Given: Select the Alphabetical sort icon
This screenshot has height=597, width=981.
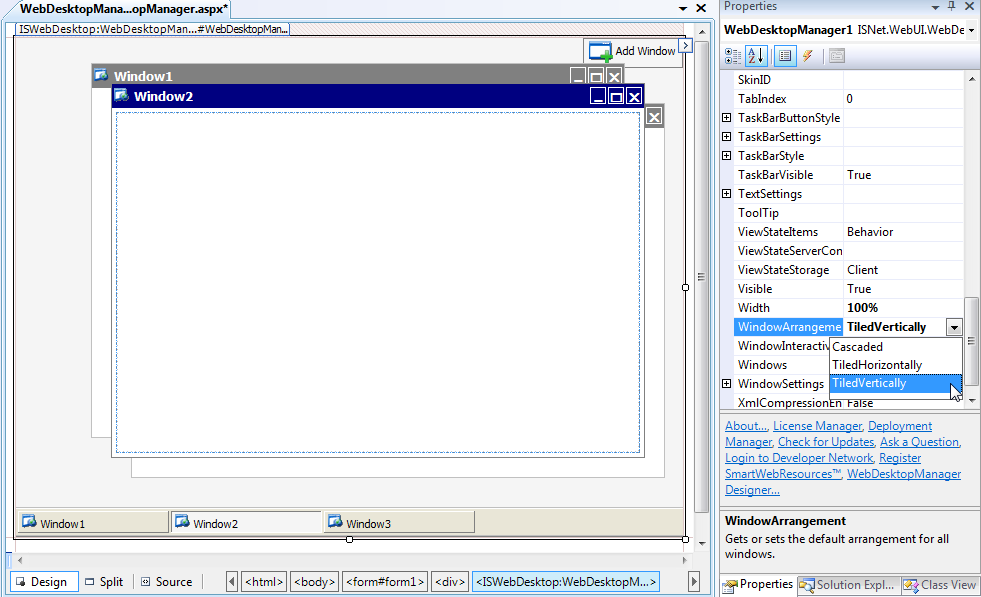Looking at the screenshot, I should [x=756, y=56].
